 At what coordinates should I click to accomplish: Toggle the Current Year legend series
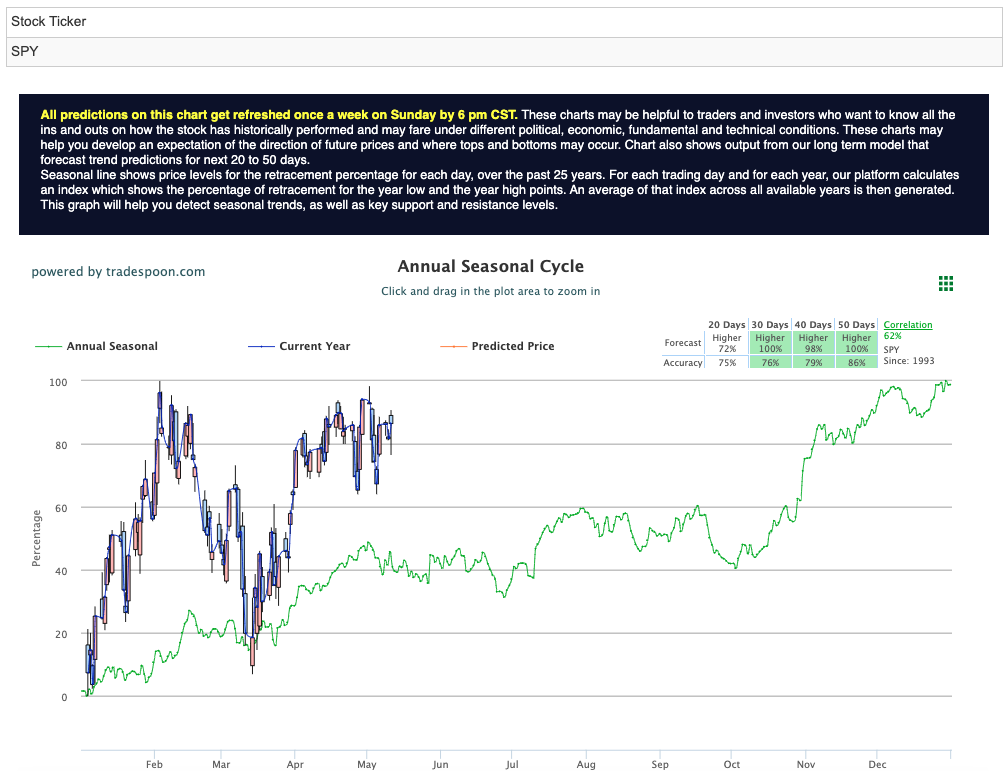click(x=314, y=346)
